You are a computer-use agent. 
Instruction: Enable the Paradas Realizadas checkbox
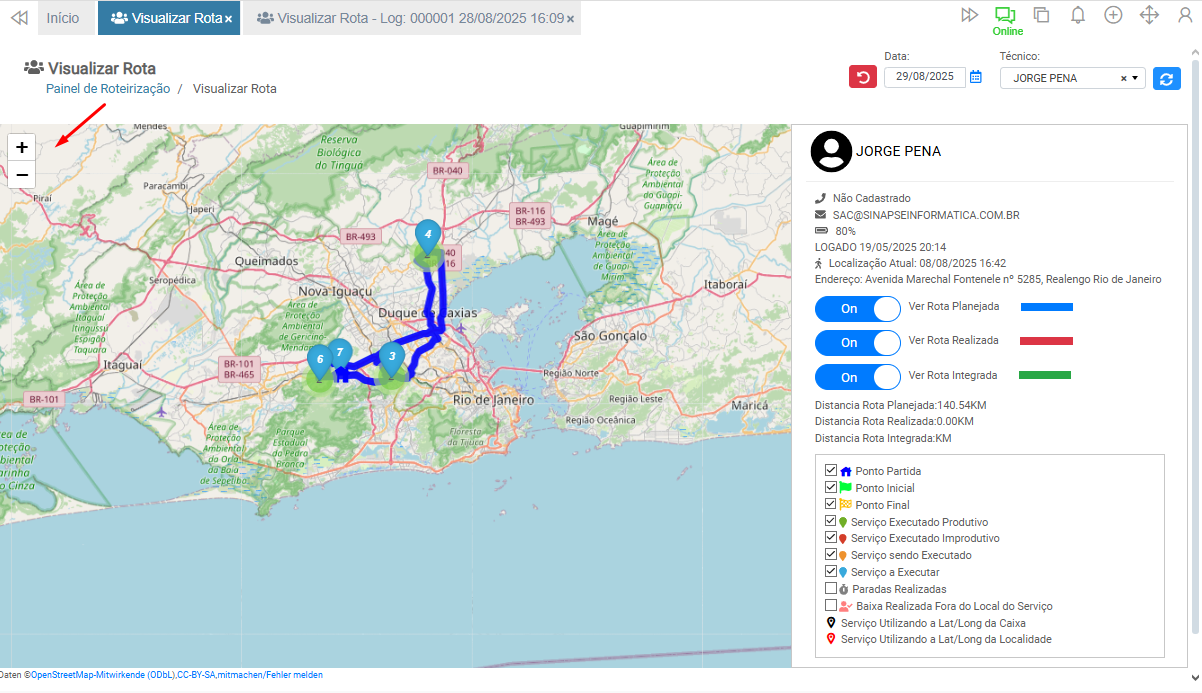pos(831,589)
